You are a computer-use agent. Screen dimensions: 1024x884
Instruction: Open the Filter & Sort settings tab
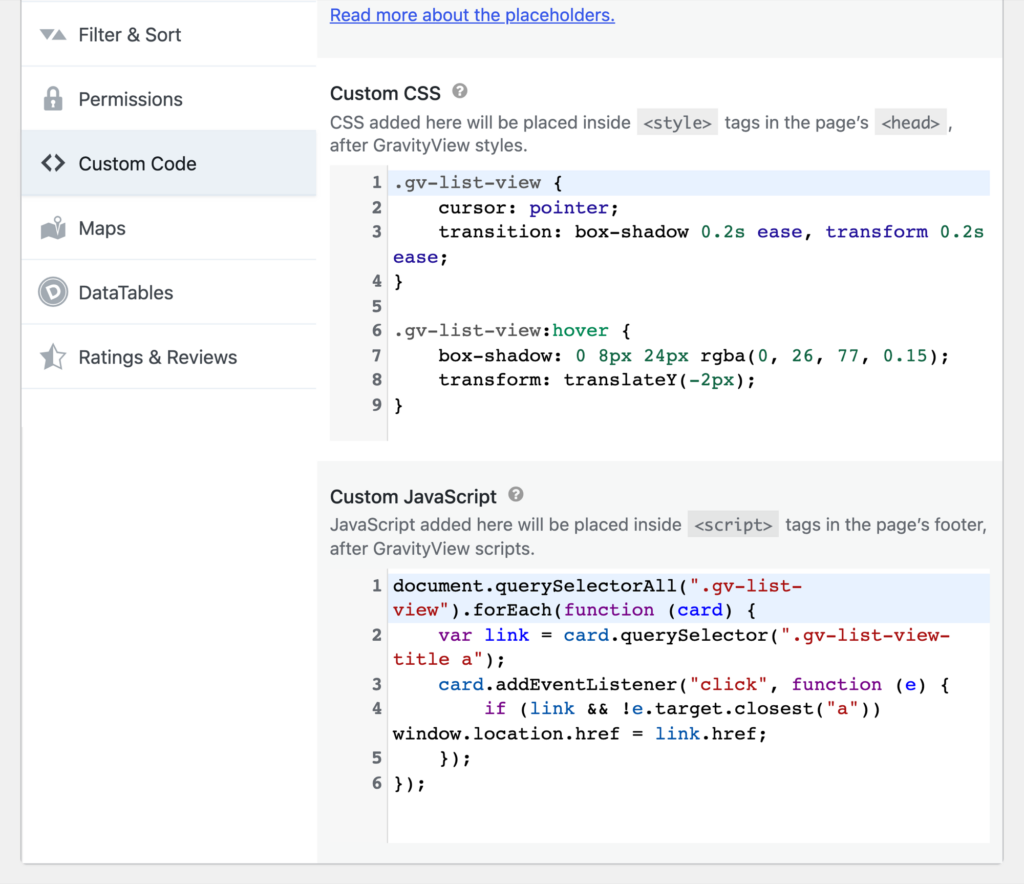tap(169, 35)
